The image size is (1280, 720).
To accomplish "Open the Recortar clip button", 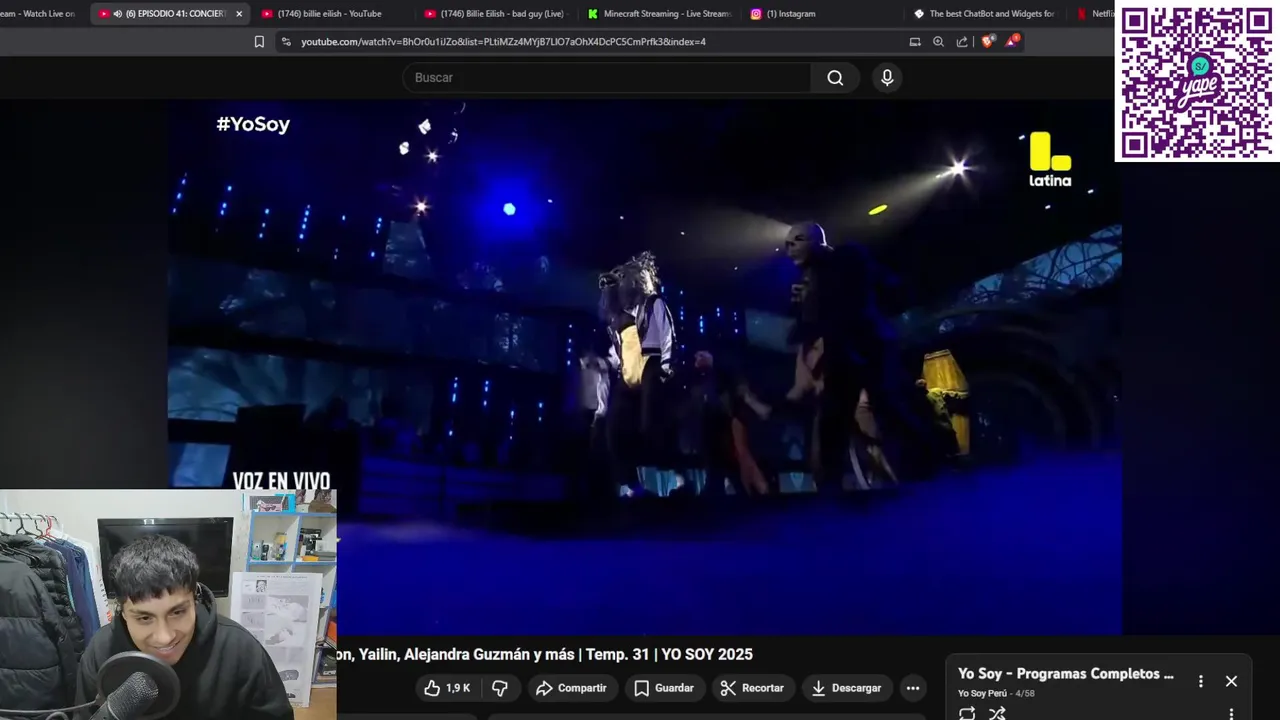I will [752, 688].
